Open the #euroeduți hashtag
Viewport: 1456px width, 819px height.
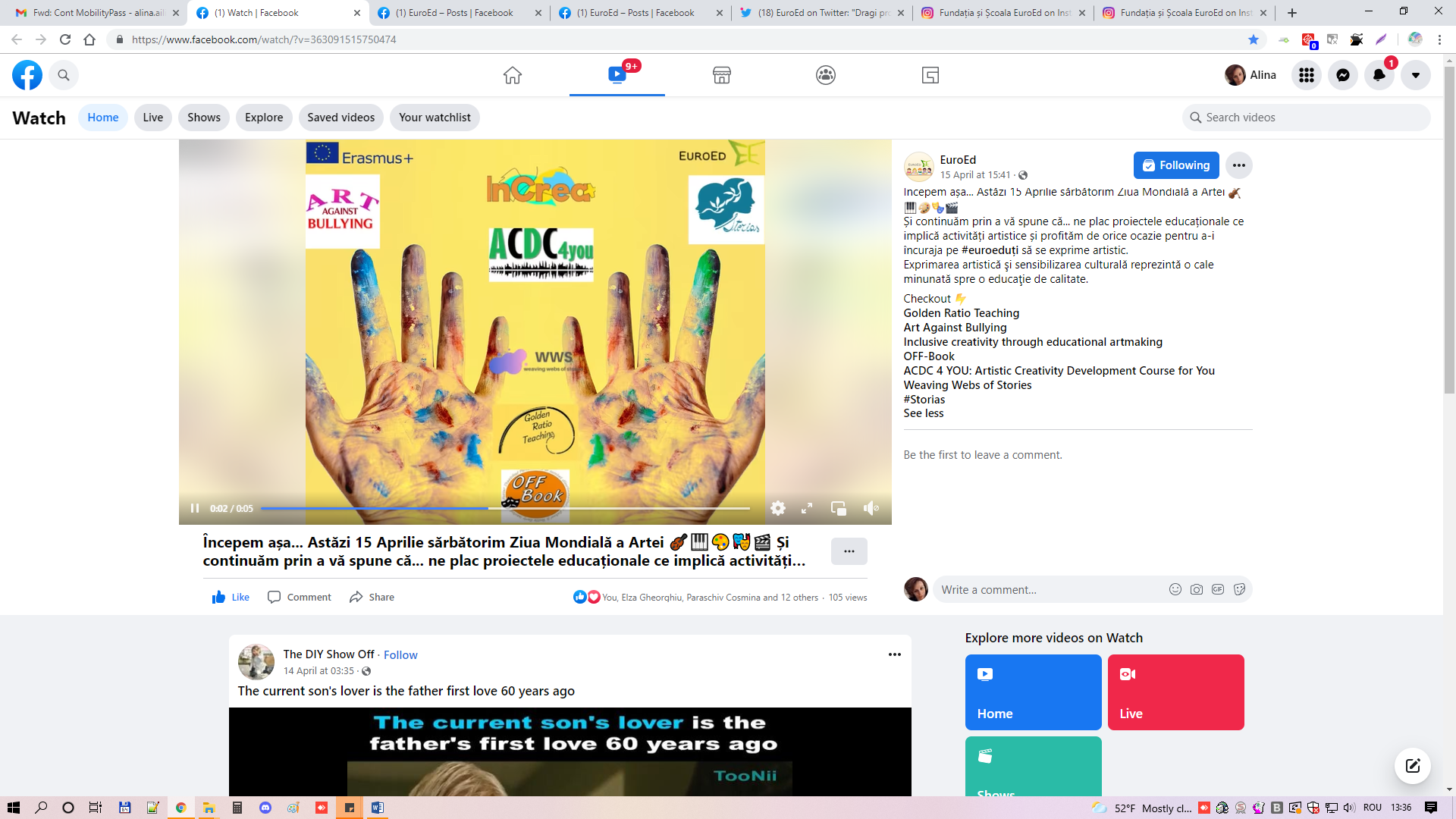[990, 250]
